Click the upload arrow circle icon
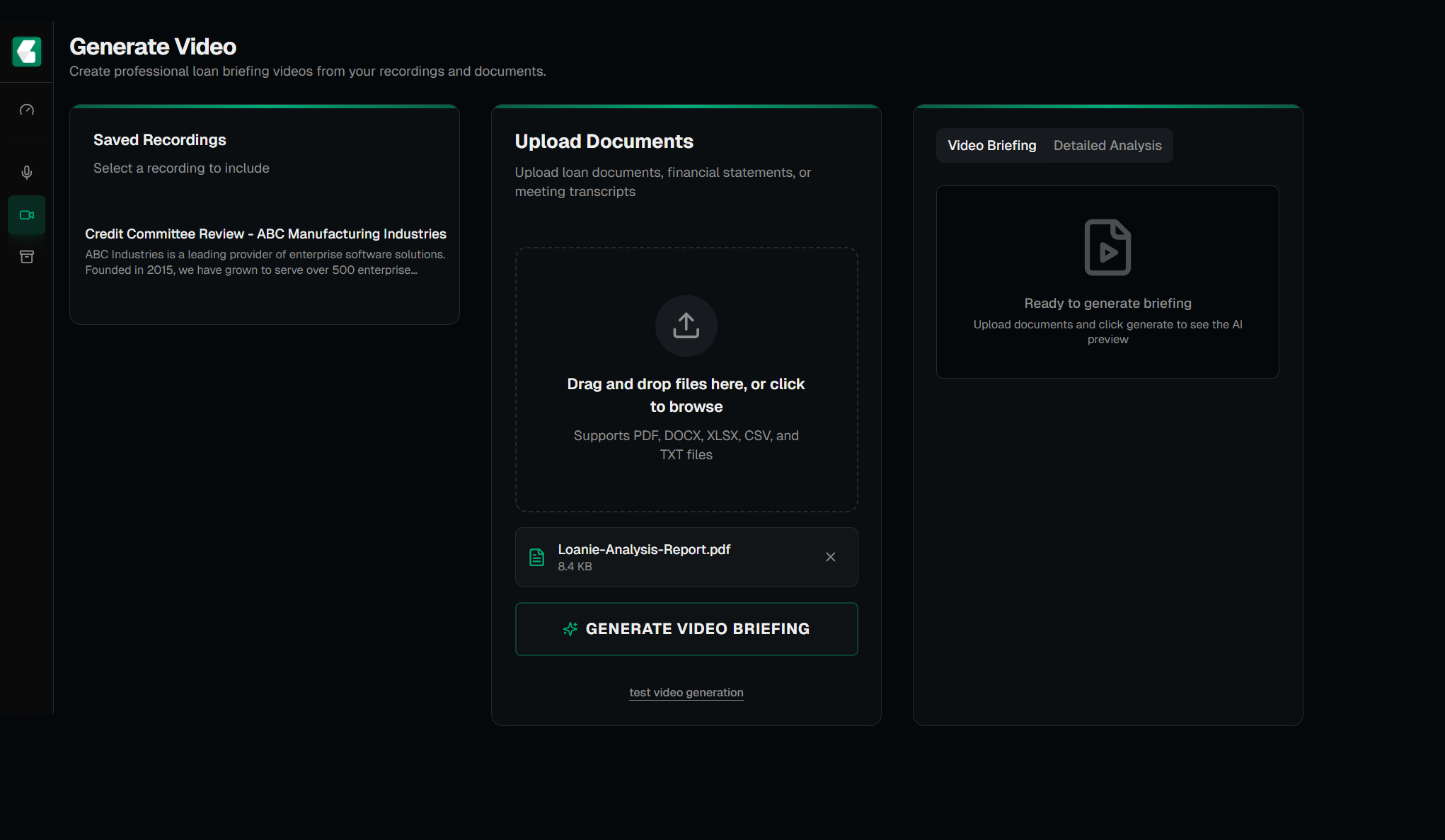 (x=686, y=326)
